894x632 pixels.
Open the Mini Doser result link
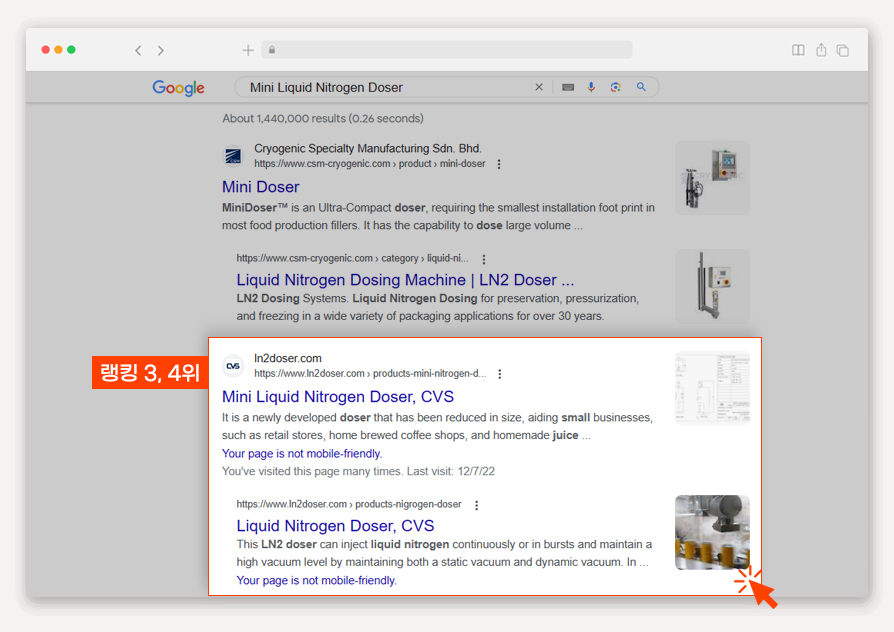(x=261, y=187)
